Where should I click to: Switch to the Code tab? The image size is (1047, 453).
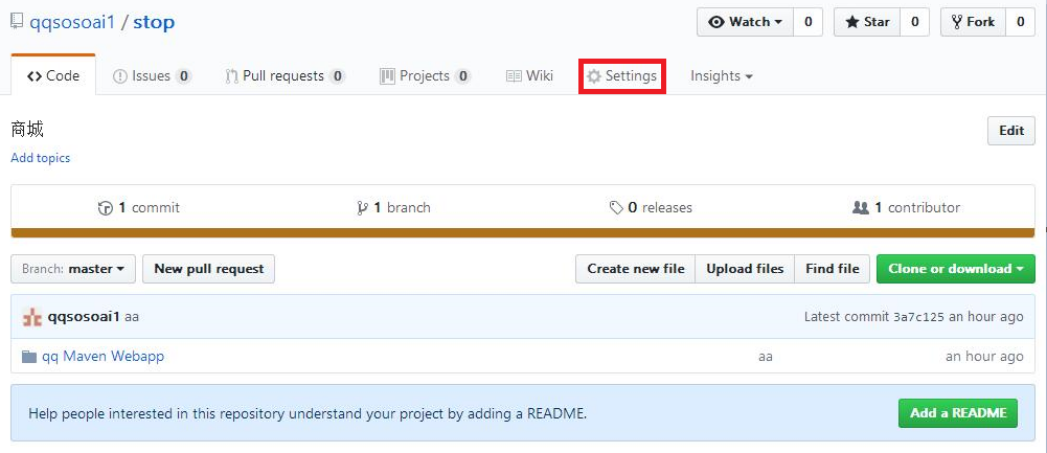(x=53, y=76)
